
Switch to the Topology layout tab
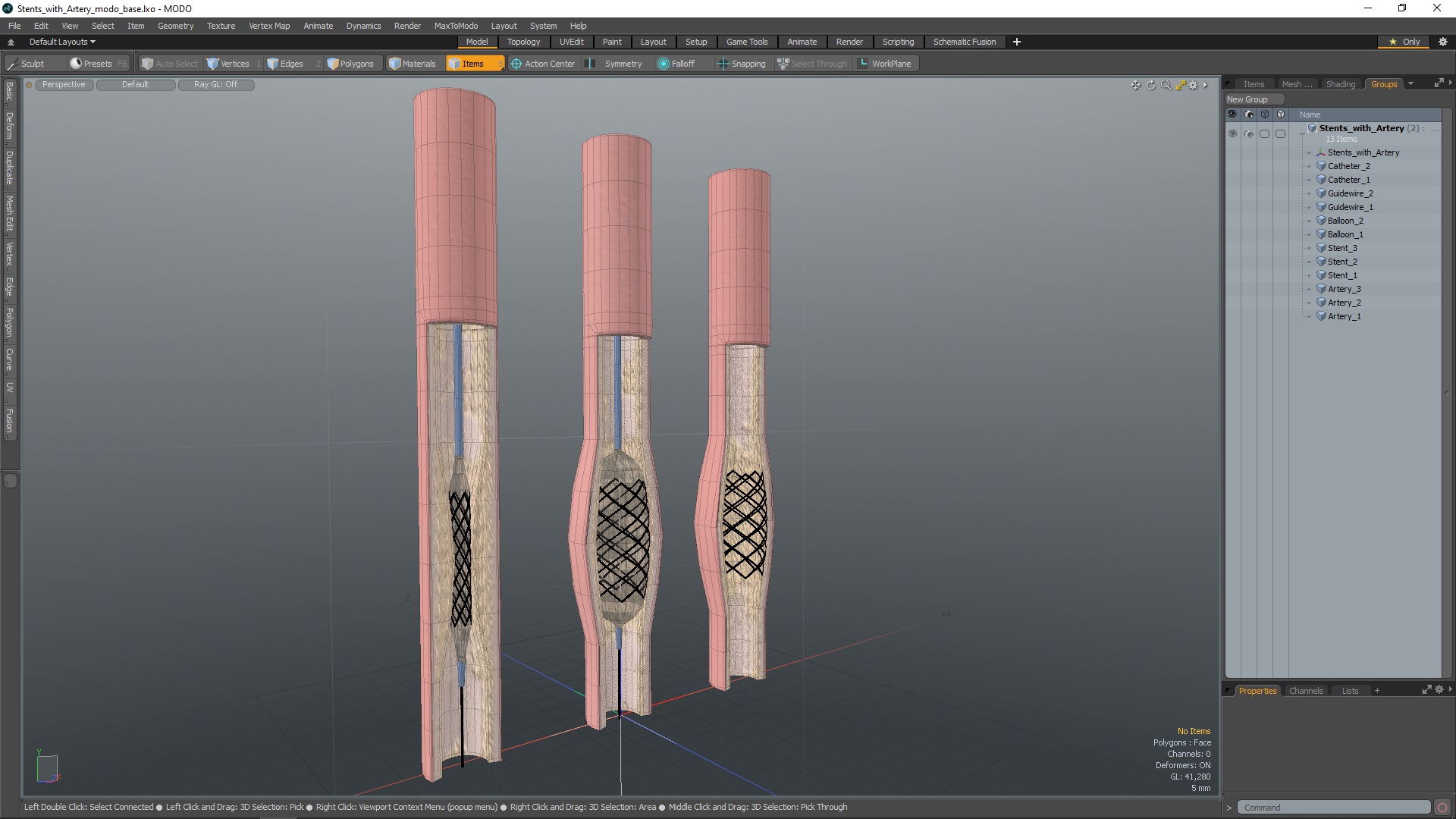pyautogui.click(x=523, y=42)
